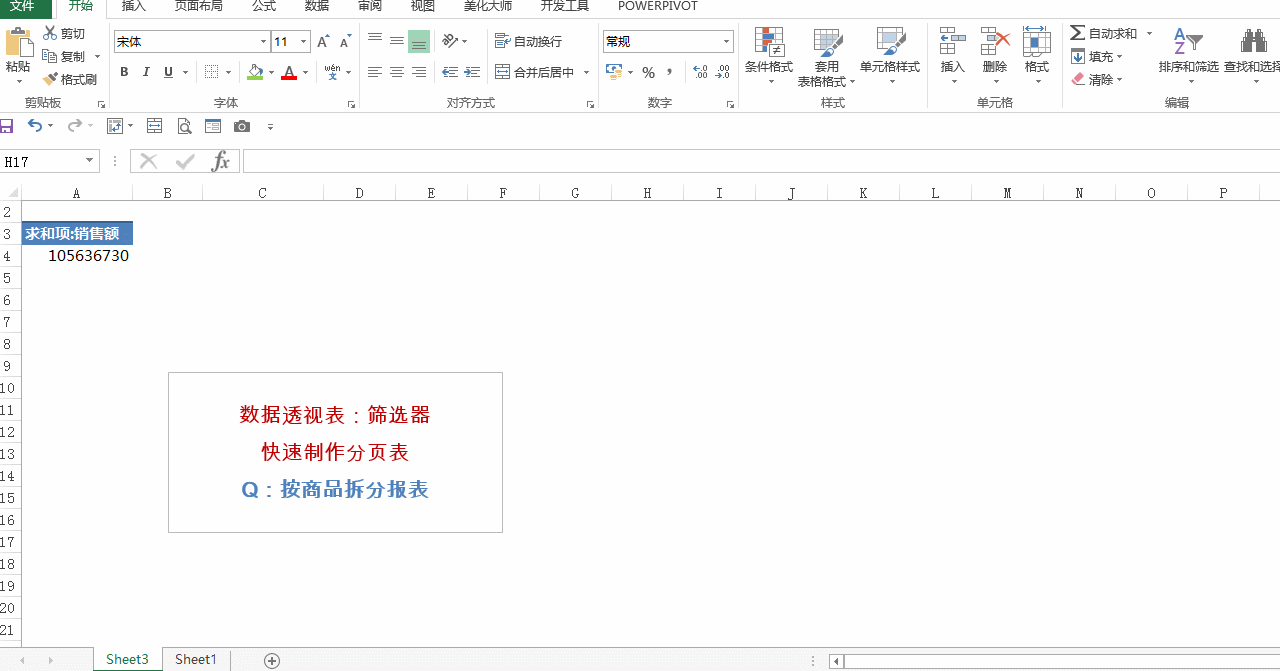Toggle Italic formatting

click(146, 72)
